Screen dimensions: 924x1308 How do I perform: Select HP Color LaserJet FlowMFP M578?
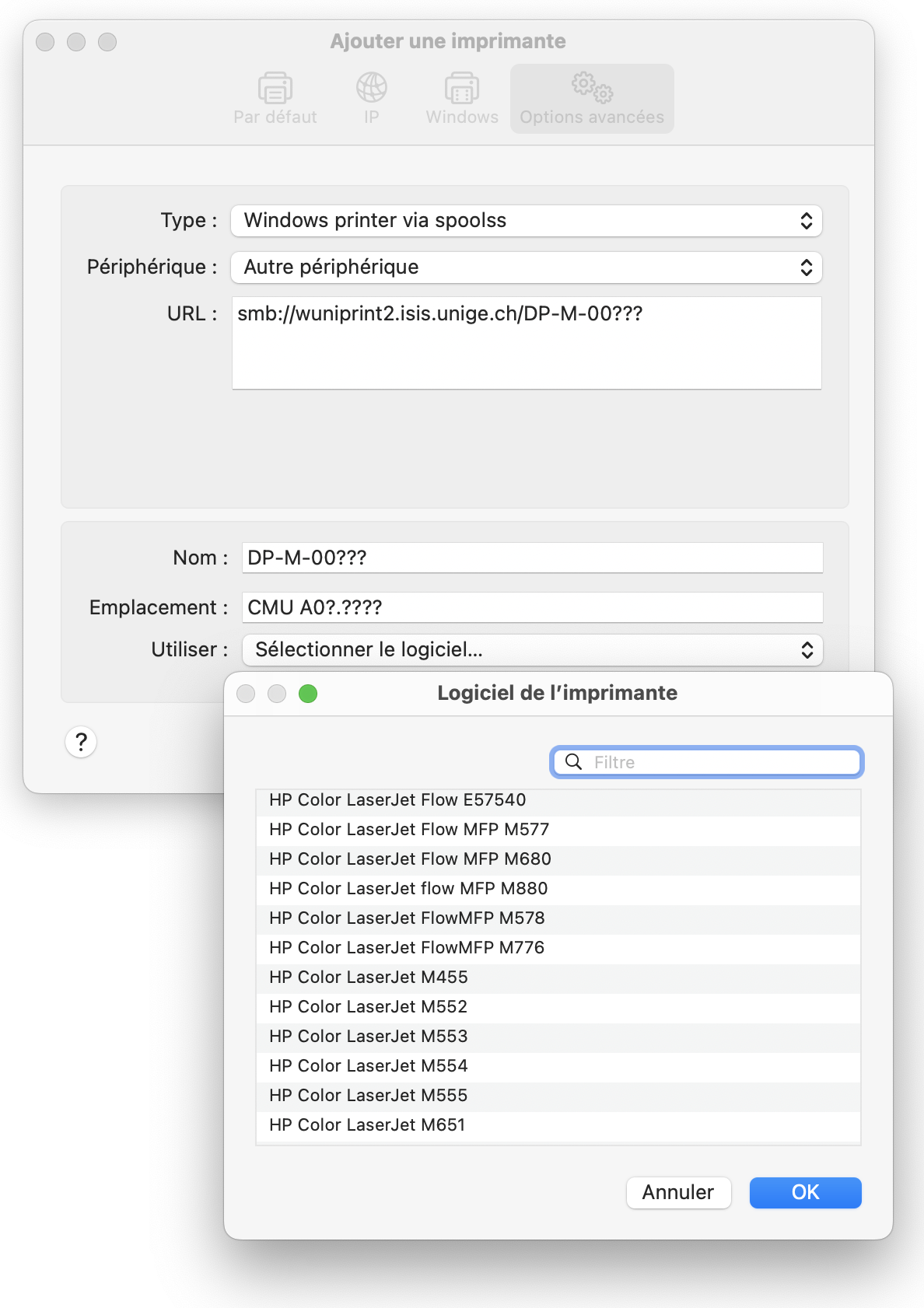pyautogui.click(x=558, y=919)
